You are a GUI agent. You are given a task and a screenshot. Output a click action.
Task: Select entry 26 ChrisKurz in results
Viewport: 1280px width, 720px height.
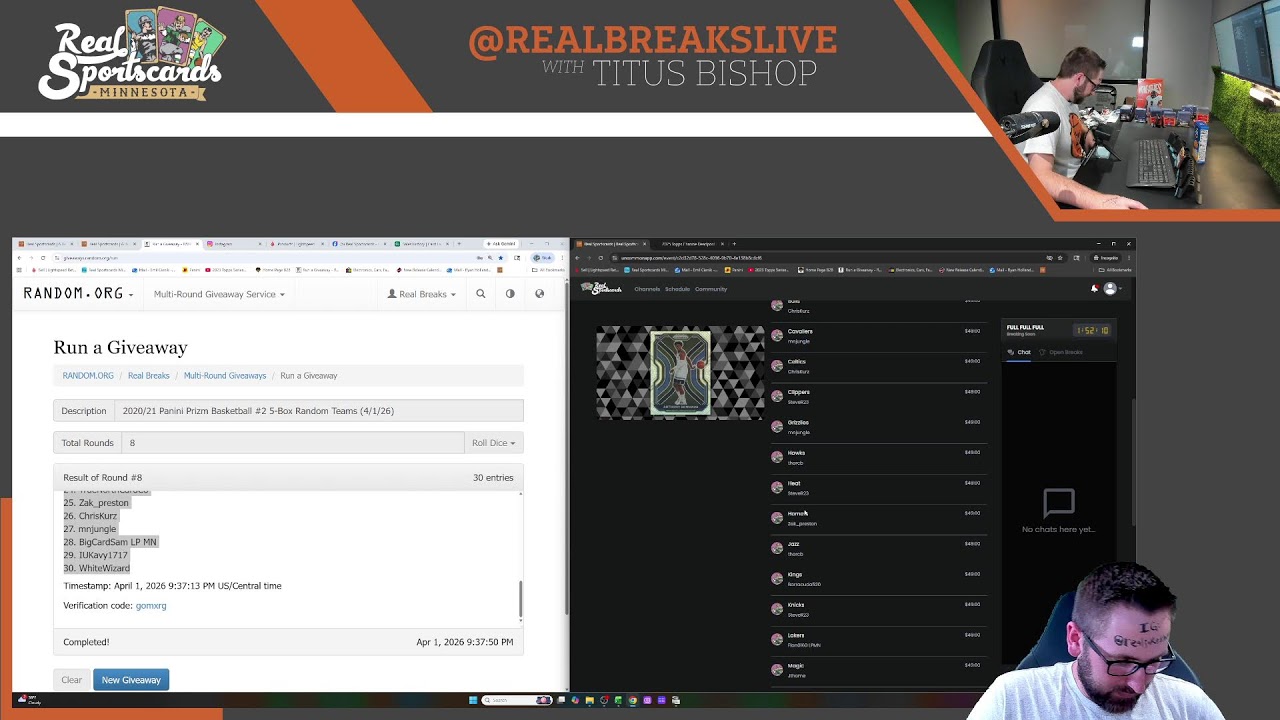(x=90, y=516)
